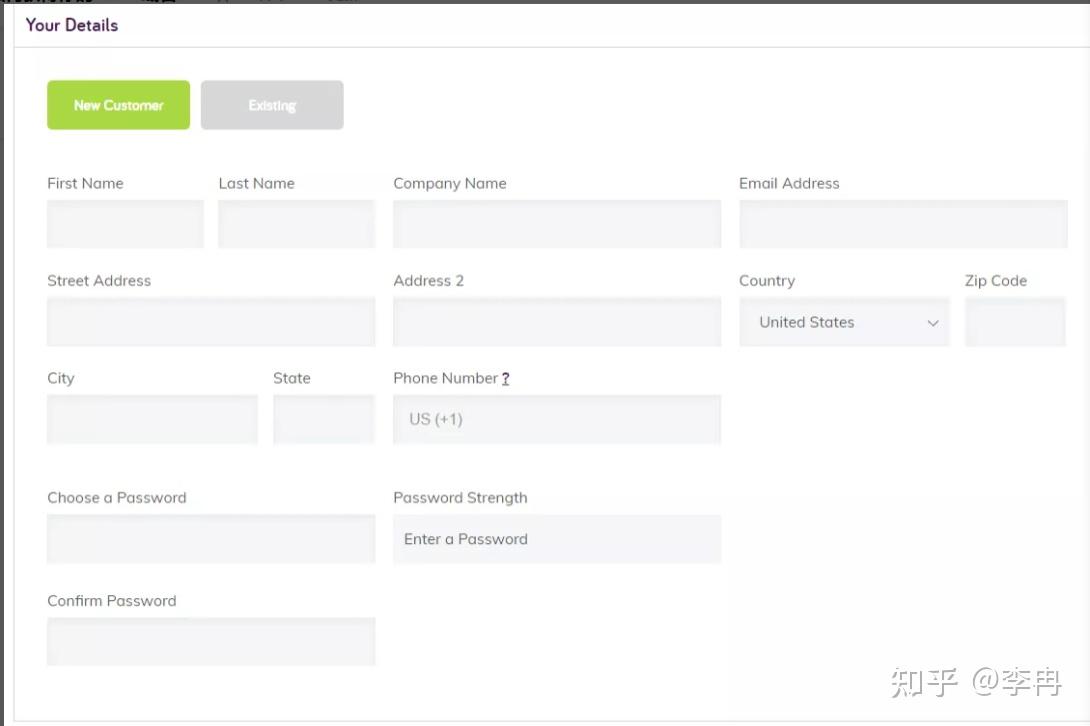Click the Your Details section heading
The width and height of the screenshot is (1090, 726).
pos(72,25)
